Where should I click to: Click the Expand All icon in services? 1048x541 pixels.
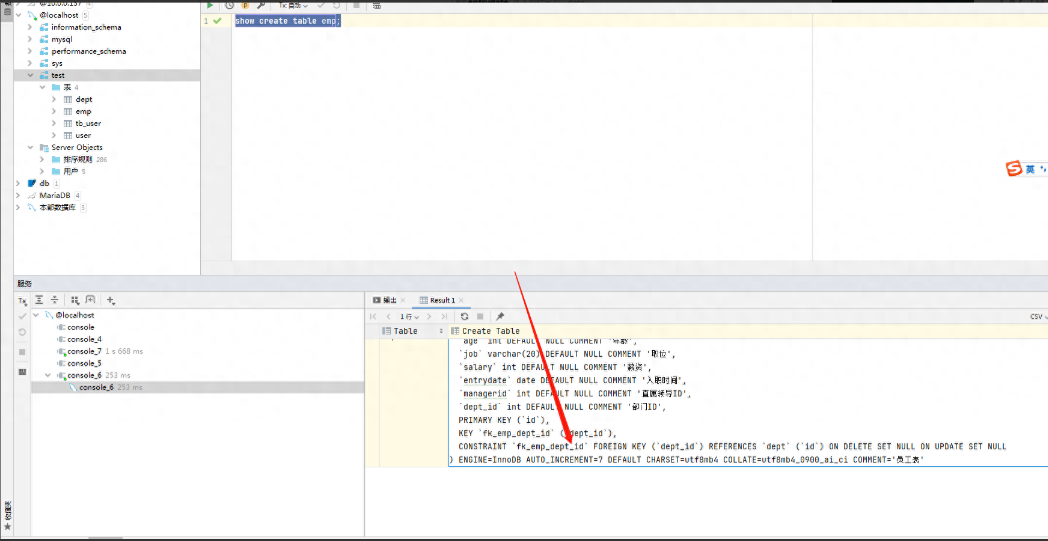pos(39,300)
